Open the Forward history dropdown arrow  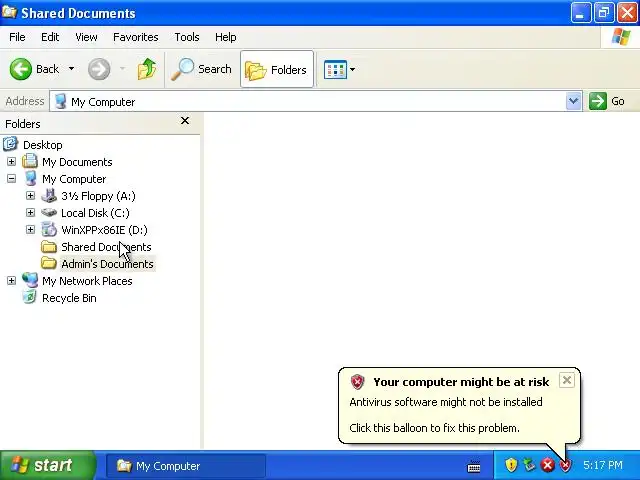click(x=122, y=69)
